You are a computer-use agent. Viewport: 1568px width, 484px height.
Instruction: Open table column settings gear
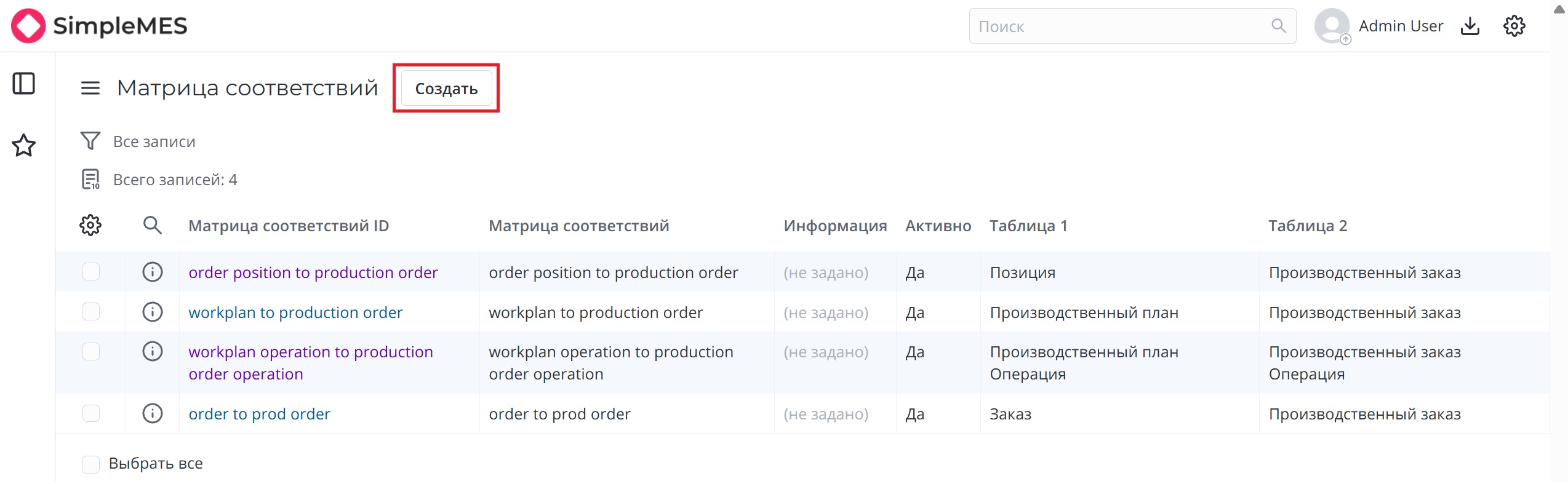(x=90, y=226)
